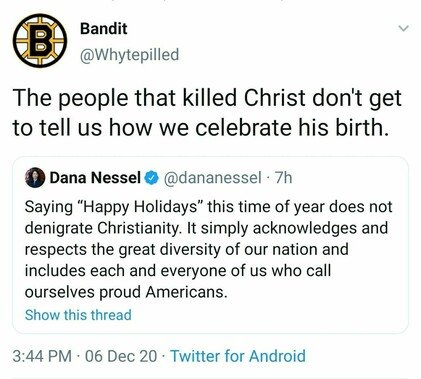The height and width of the screenshot is (379, 421).
Task: Open Dana Nessel's name in quoted tweet
Action: click(x=95, y=178)
